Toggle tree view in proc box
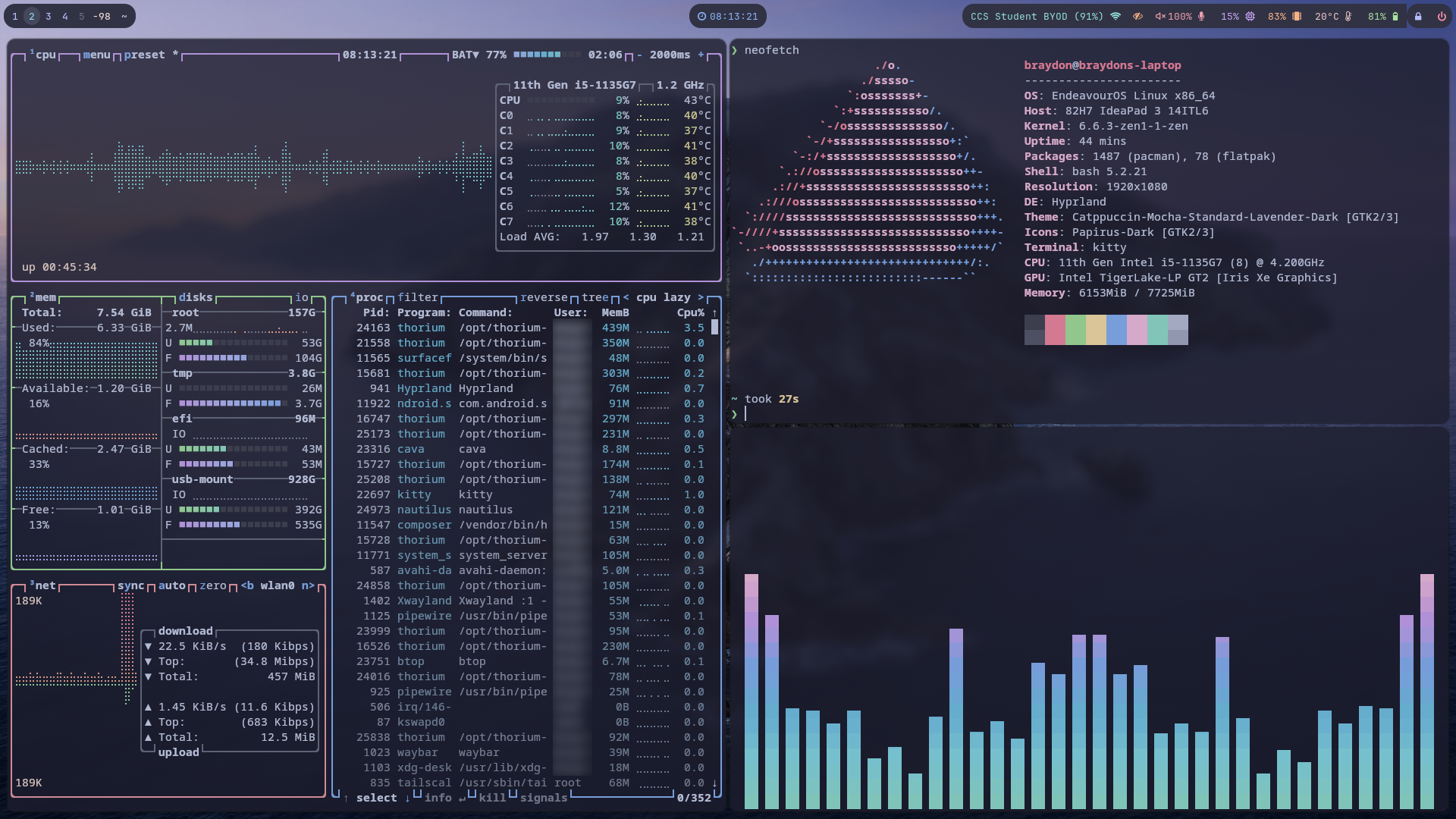The height and width of the screenshot is (819, 1456). tap(595, 297)
